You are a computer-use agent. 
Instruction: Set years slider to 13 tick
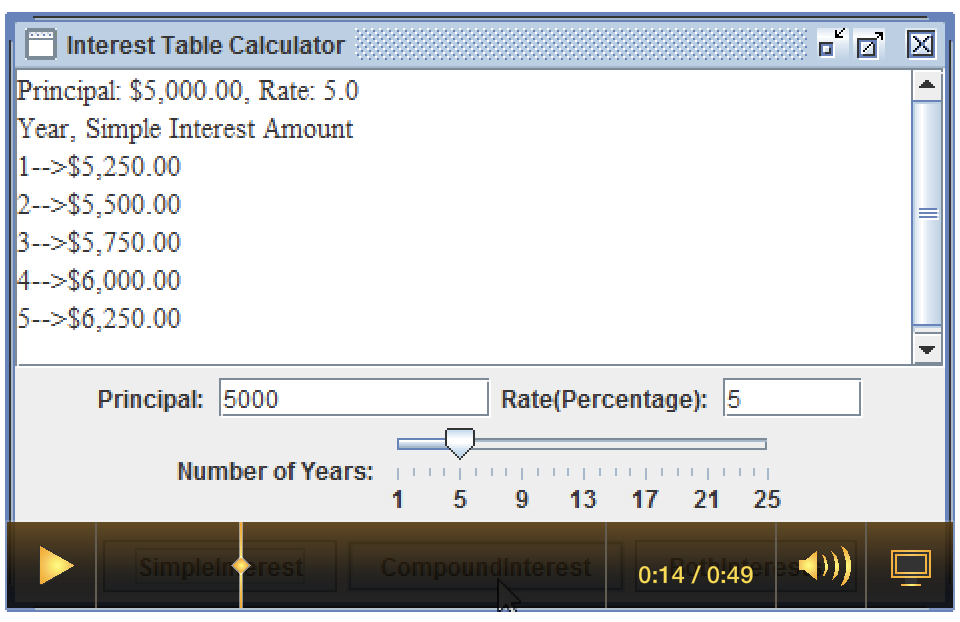[x=583, y=444]
